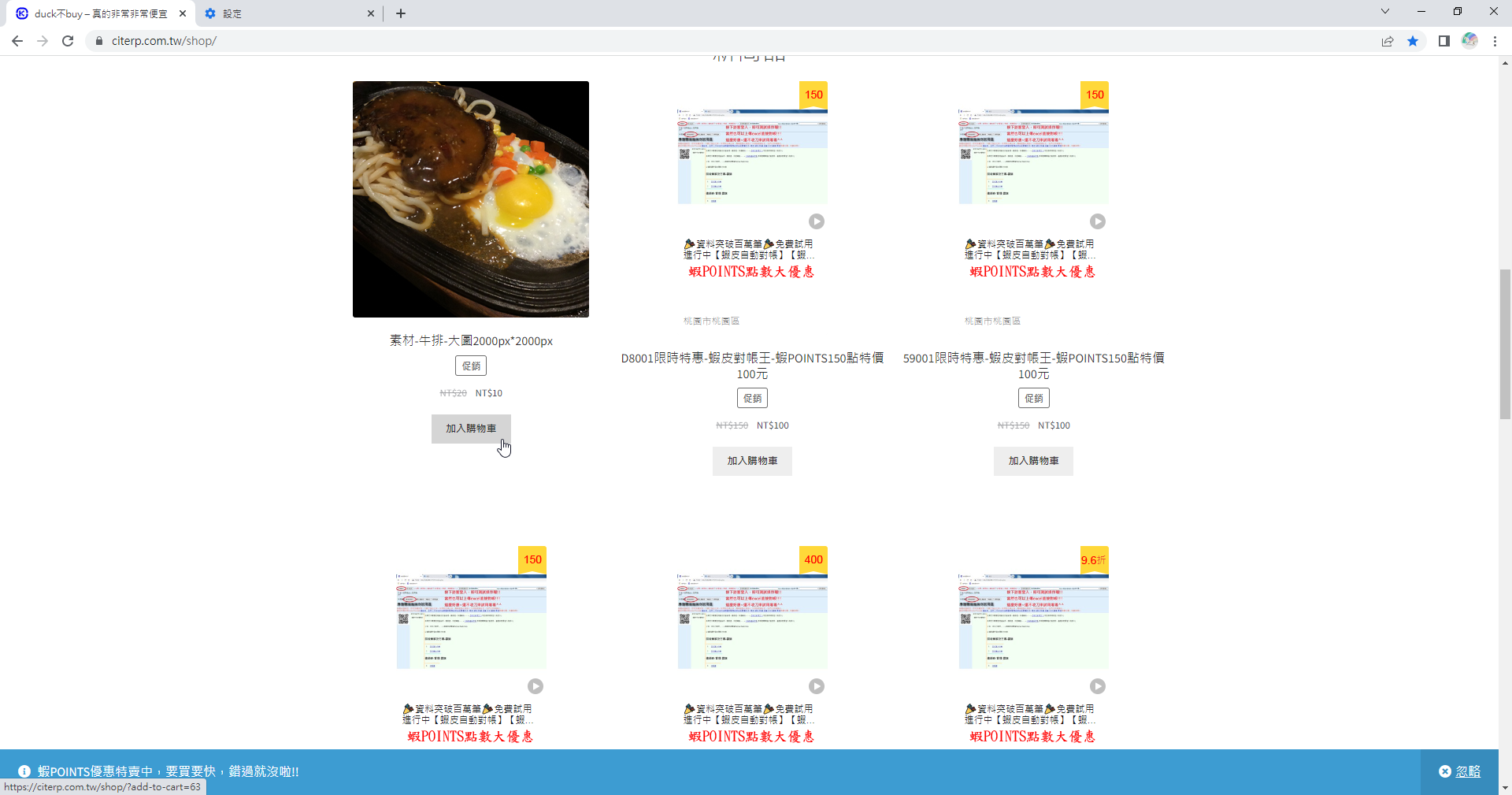This screenshot has width=1512, height=795.
Task: Open the Chrome profile avatar
Action: 1469,41
